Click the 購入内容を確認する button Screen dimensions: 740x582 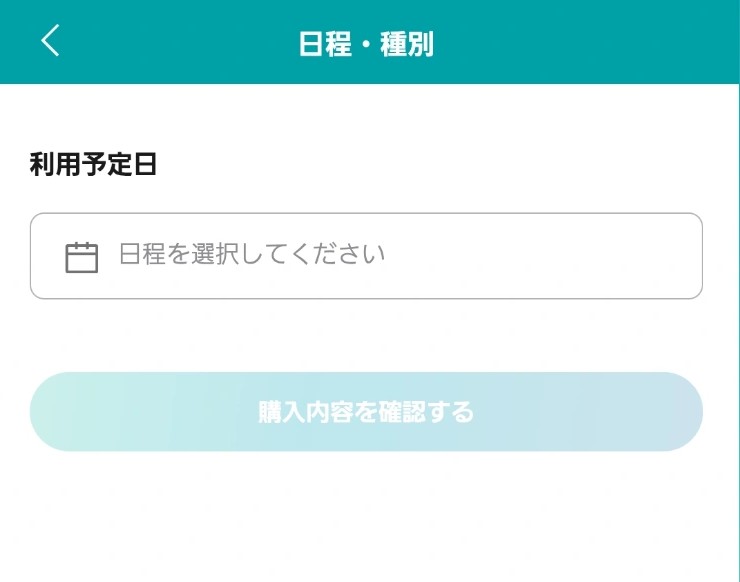pos(366,412)
